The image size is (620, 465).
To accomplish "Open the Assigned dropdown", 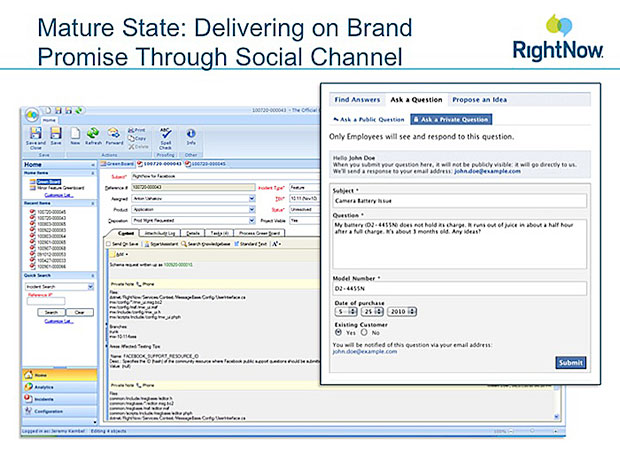I will click(252, 198).
